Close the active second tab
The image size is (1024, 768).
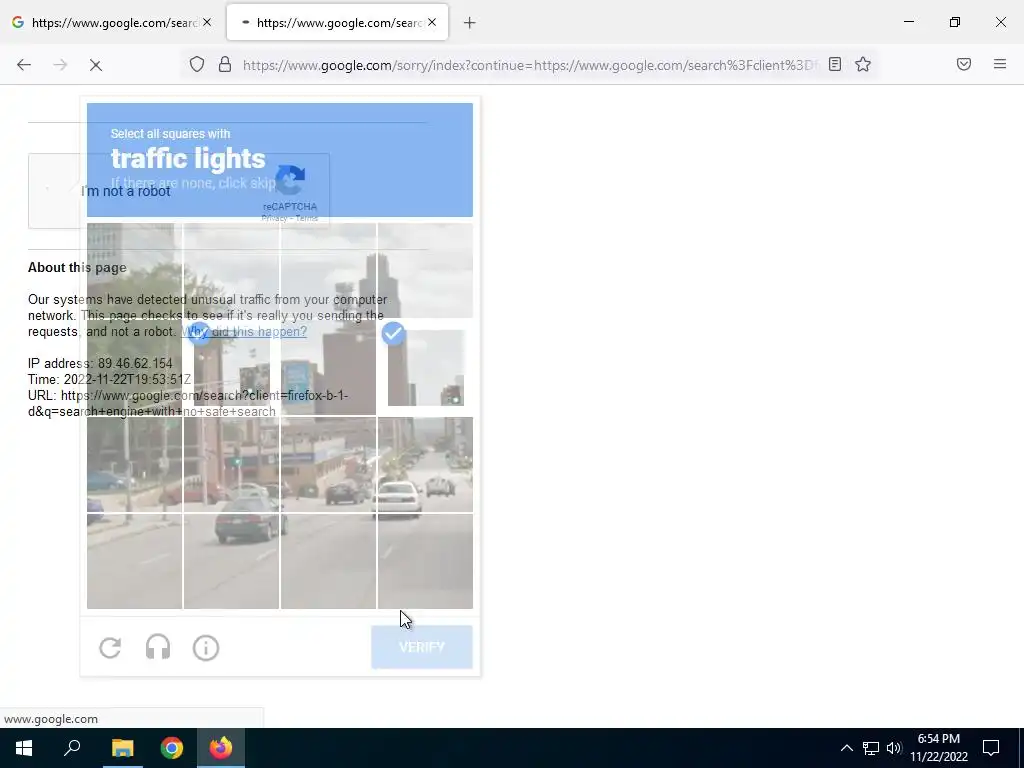pos(432,22)
